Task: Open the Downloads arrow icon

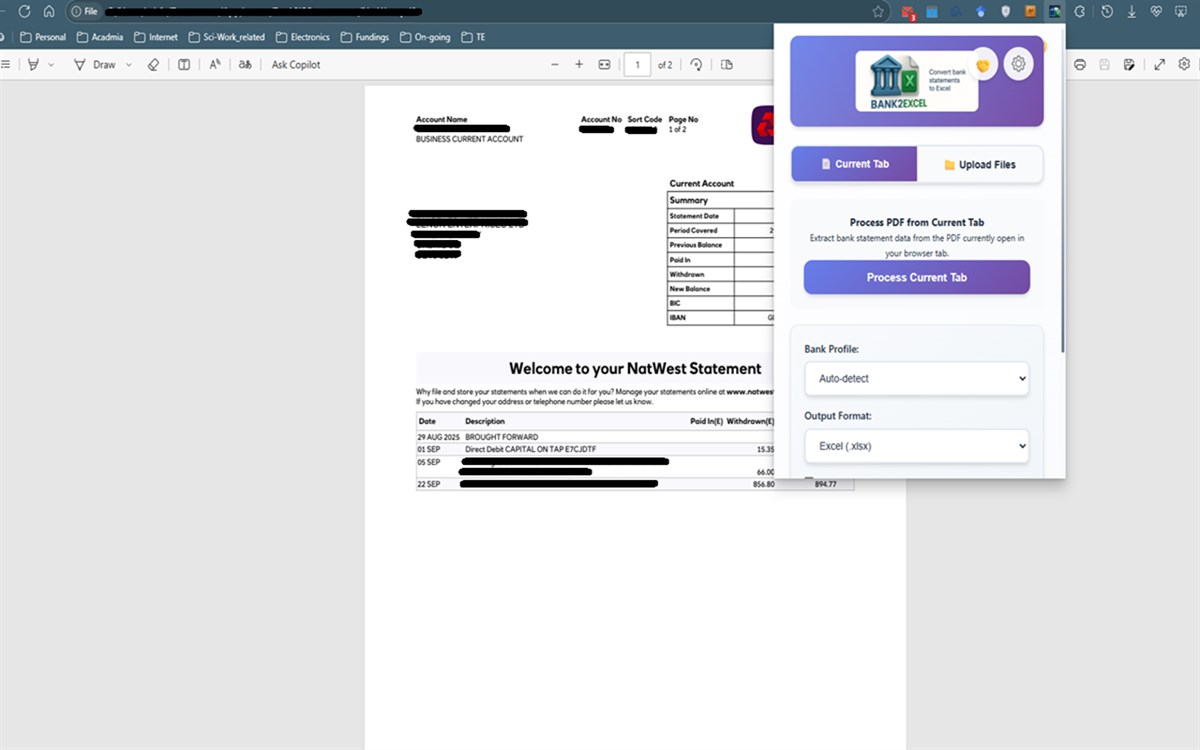Action: point(1132,12)
